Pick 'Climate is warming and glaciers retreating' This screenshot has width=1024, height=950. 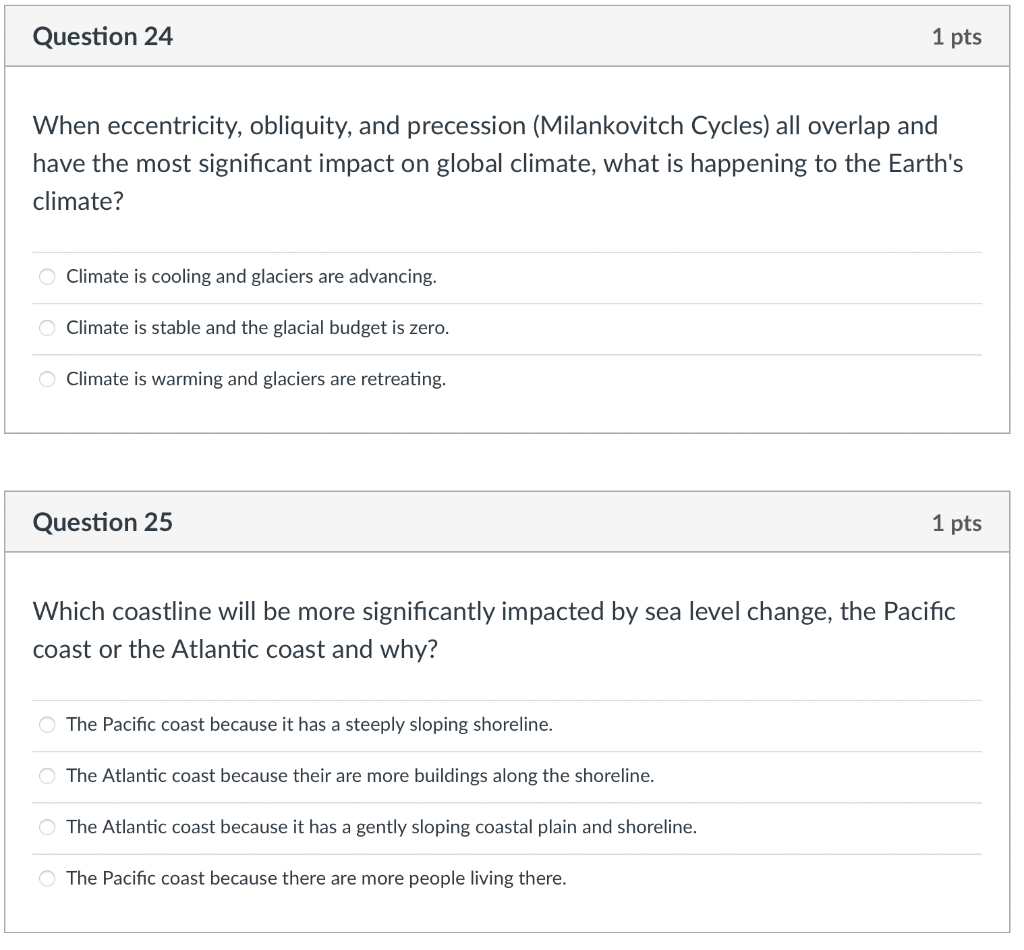pyautogui.click(x=46, y=379)
